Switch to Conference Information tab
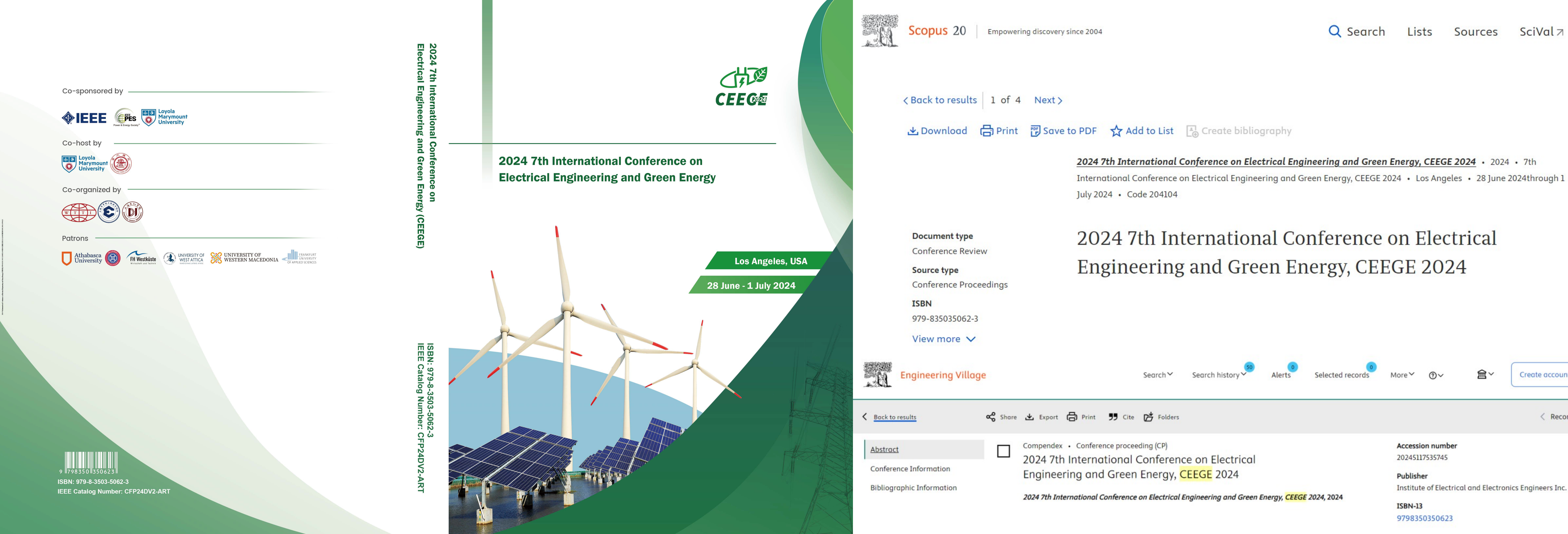This screenshot has width=1568, height=534. click(x=910, y=469)
